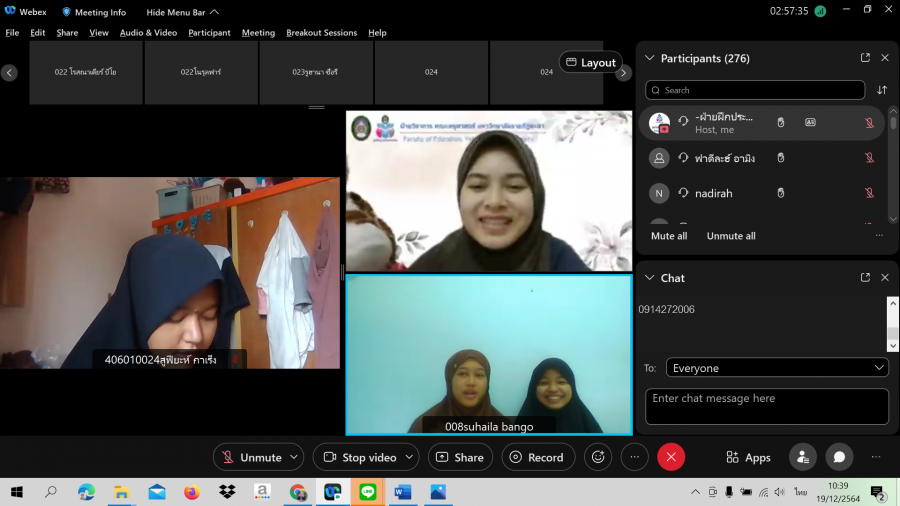
Task: Sort the participants list
Action: pyautogui.click(x=882, y=90)
